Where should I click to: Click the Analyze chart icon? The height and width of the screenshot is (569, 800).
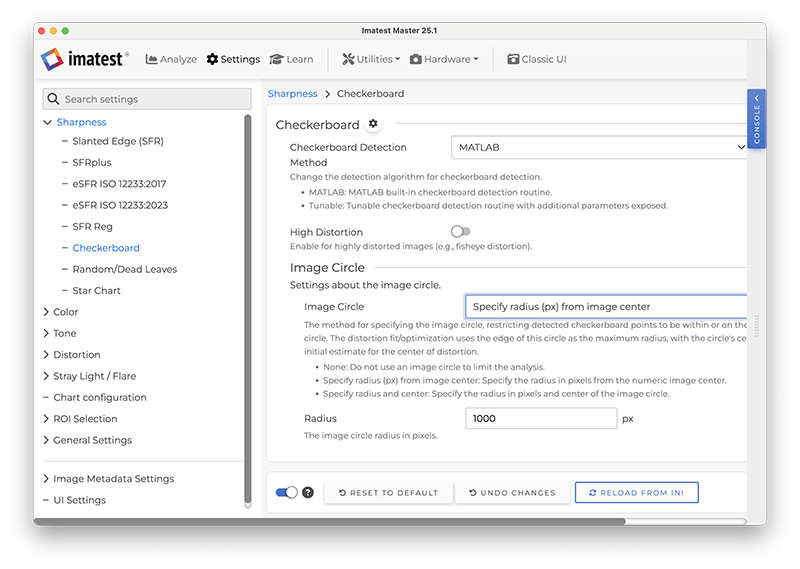[151, 59]
